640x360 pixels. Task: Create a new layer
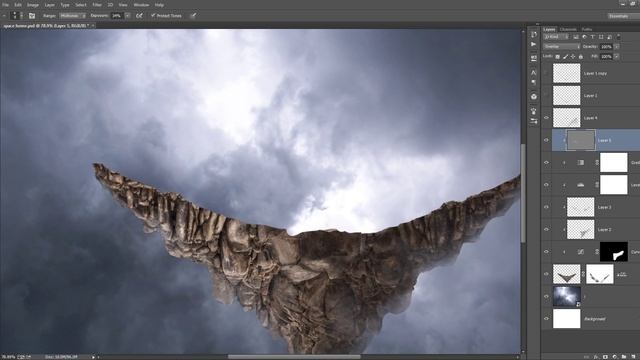pyautogui.click(x=633, y=357)
